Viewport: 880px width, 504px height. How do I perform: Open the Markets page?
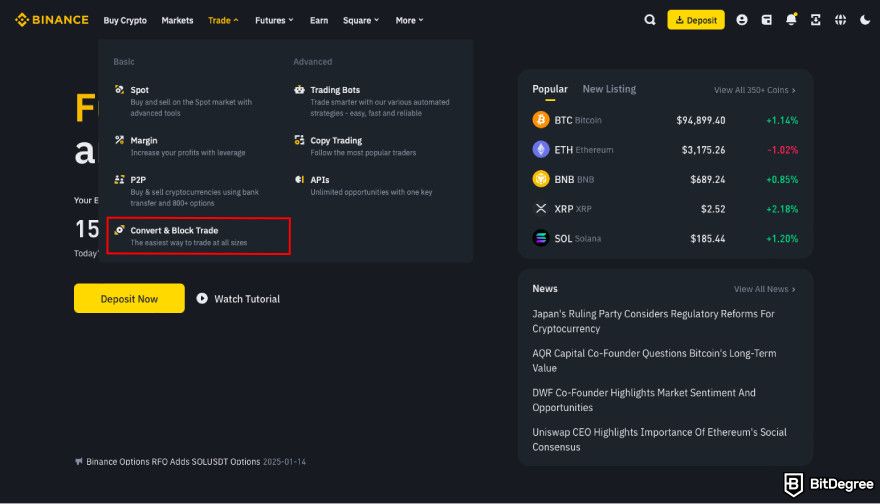click(x=177, y=20)
